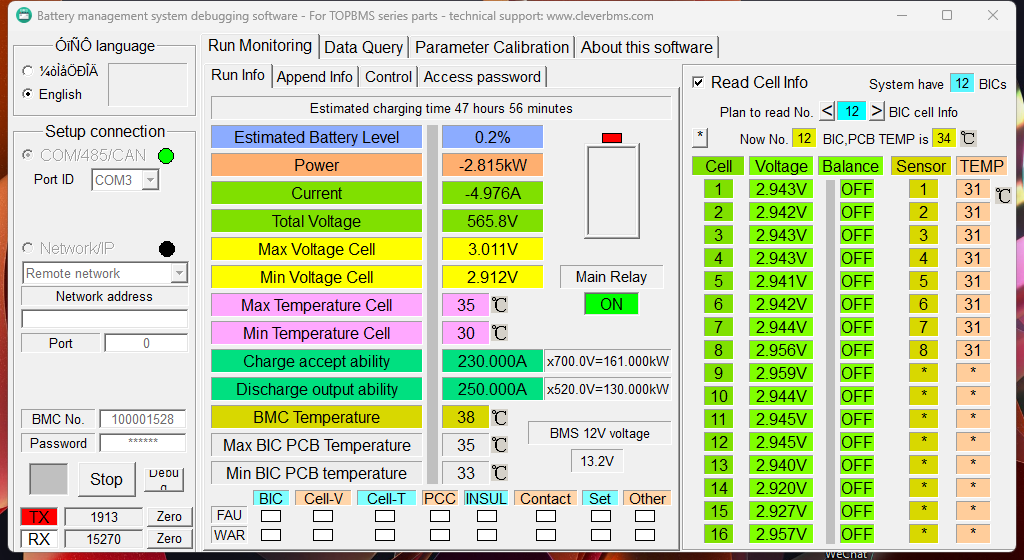This screenshot has width=1024, height=560.
Task: Switch to the Append Info sub-tab
Action: click(x=314, y=77)
